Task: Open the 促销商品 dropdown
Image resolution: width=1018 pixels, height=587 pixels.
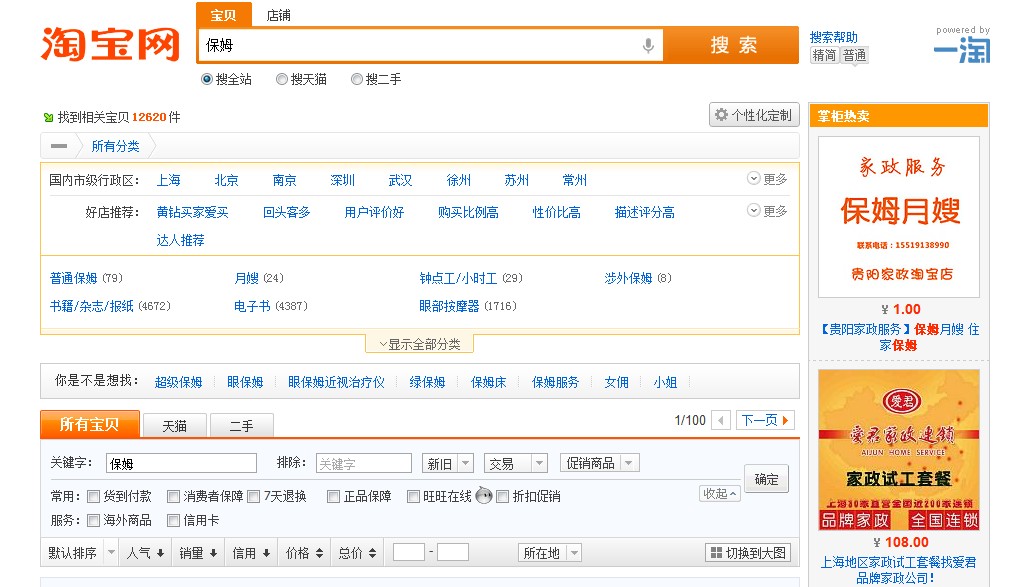Action: point(599,463)
